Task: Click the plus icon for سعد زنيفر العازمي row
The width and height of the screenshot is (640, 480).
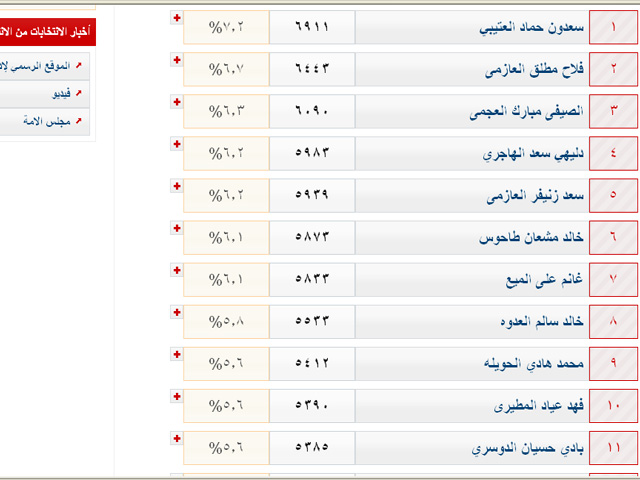Action: pyautogui.click(x=177, y=187)
